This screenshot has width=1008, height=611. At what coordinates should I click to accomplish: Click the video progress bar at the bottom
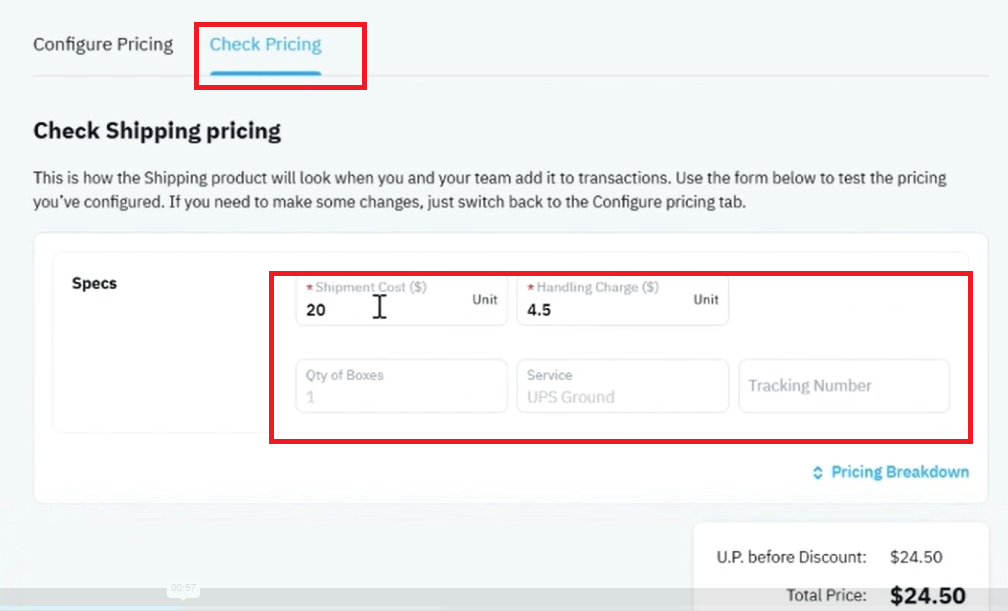pyautogui.click(x=347, y=599)
